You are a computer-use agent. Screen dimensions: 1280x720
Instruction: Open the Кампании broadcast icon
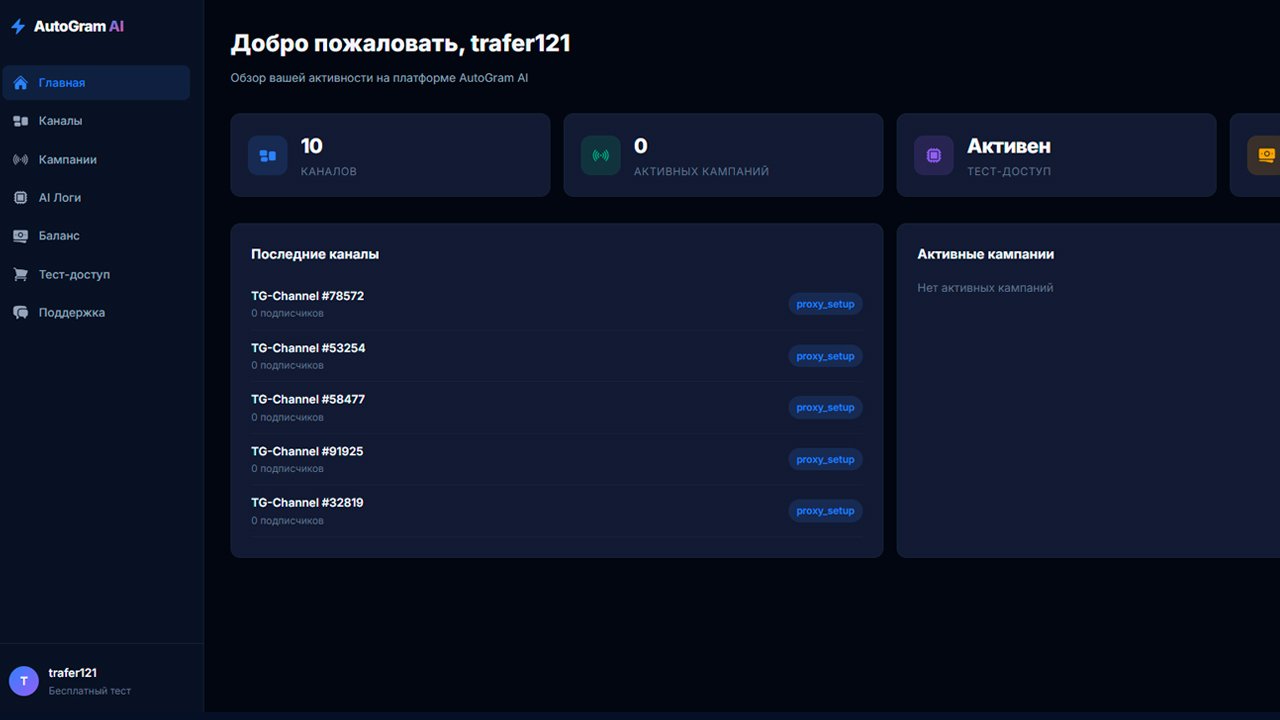(x=20, y=160)
